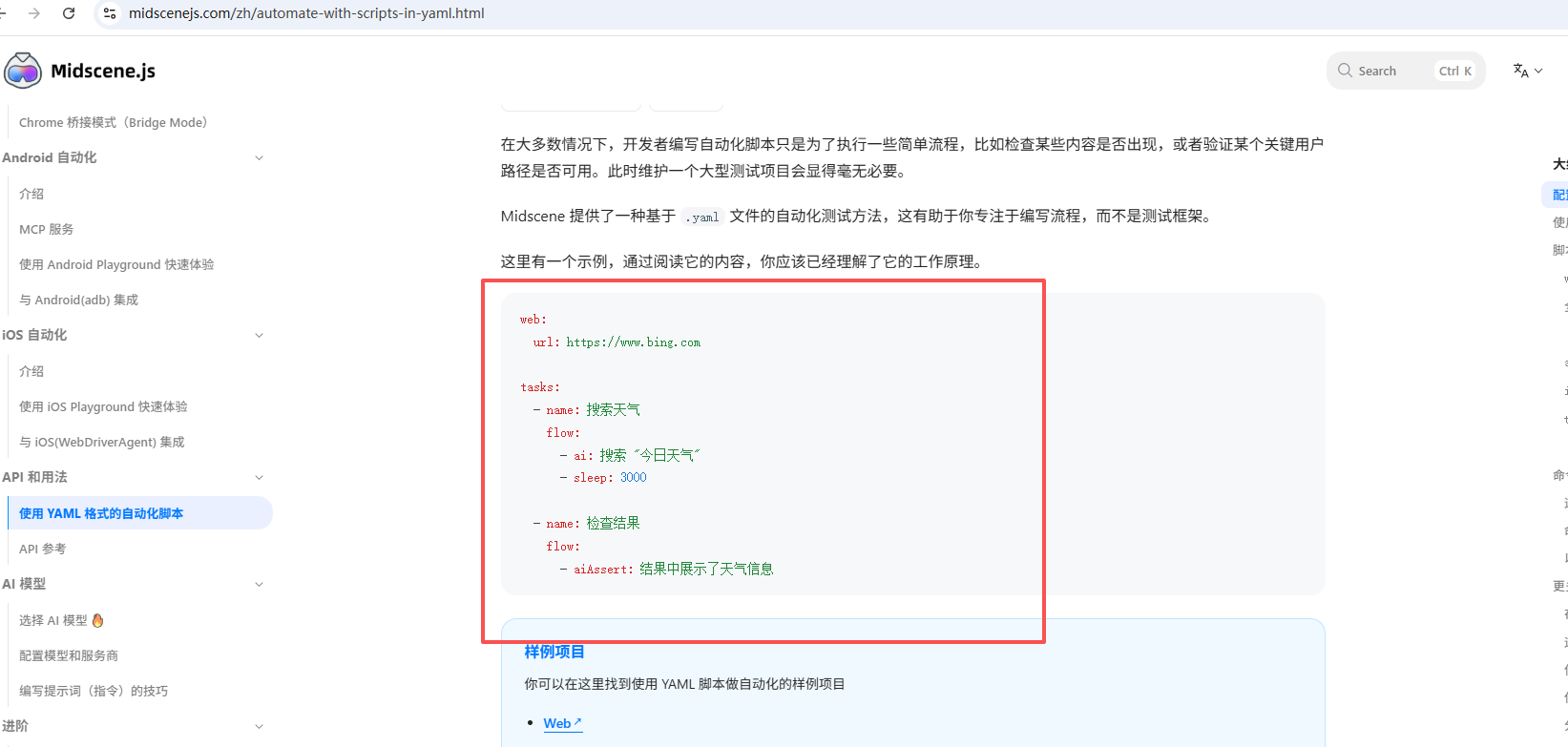Click the Ctrl K shortcut hint

click(1455, 71)
